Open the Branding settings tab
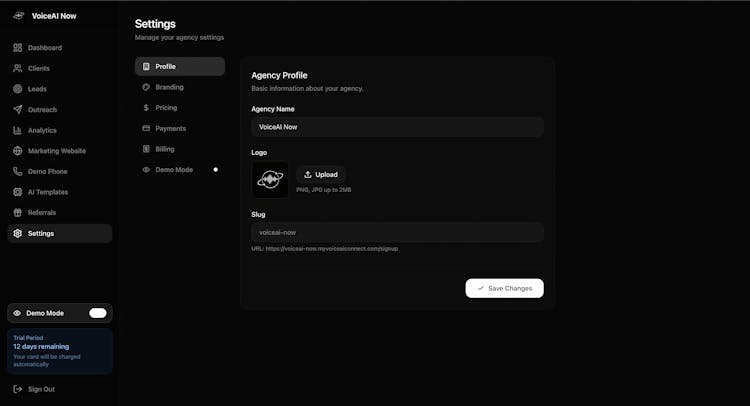 pos(169,87)
